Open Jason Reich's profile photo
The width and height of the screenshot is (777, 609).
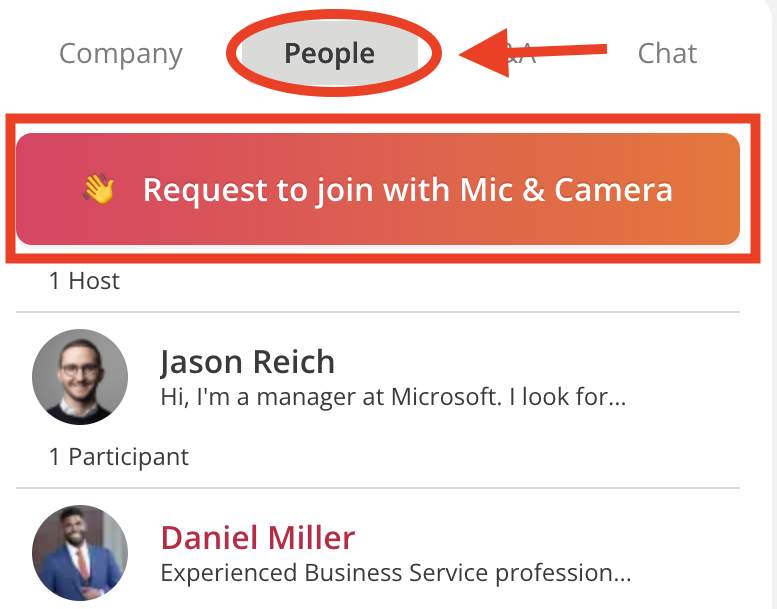coord(80,377)
